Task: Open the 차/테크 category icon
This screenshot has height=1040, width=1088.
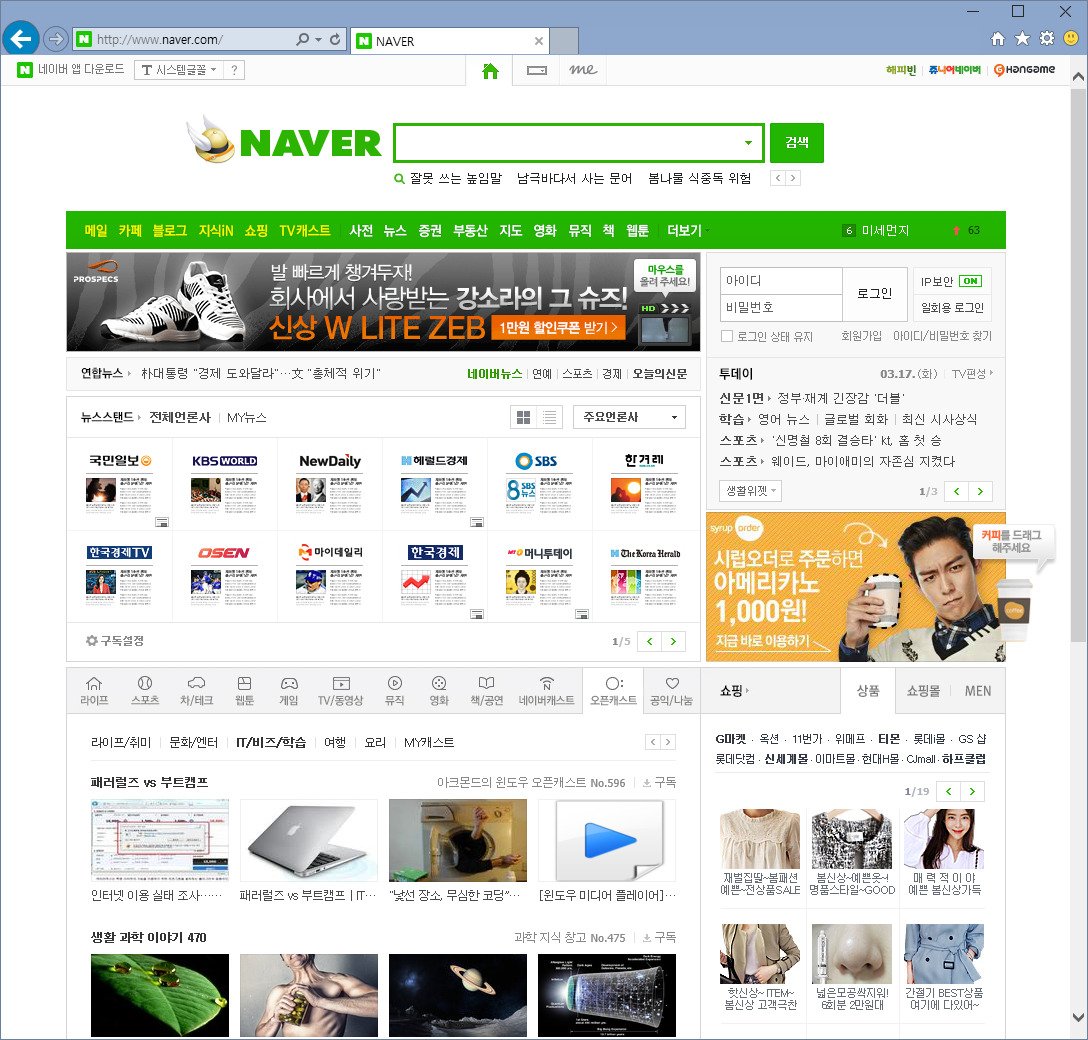Action: [196, 691]
